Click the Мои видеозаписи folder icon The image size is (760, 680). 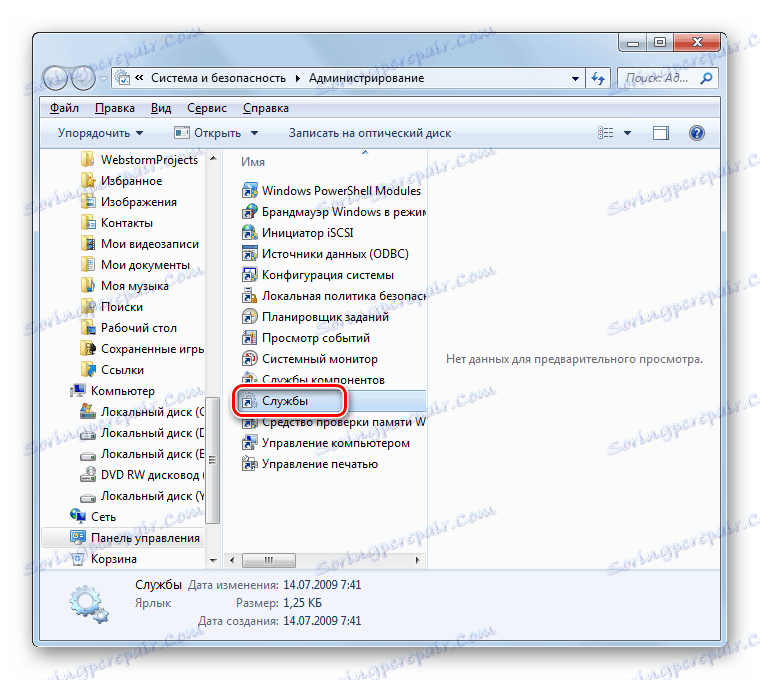[88, 244]
